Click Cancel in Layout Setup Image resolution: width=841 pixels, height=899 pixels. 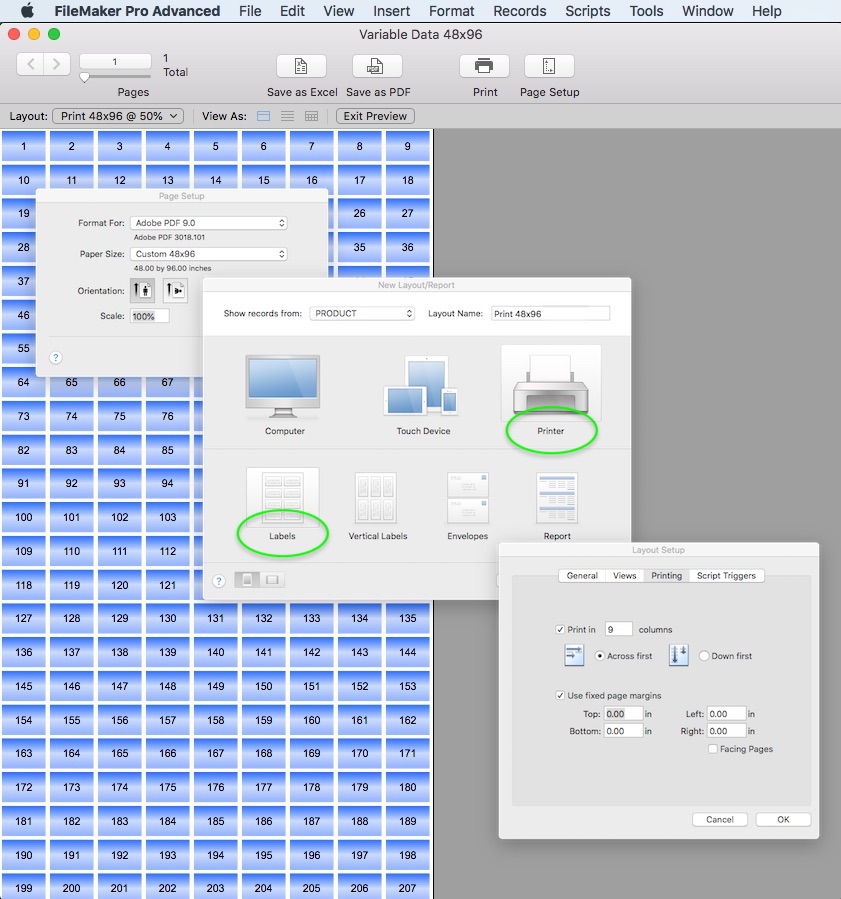(x=719, y=820)
